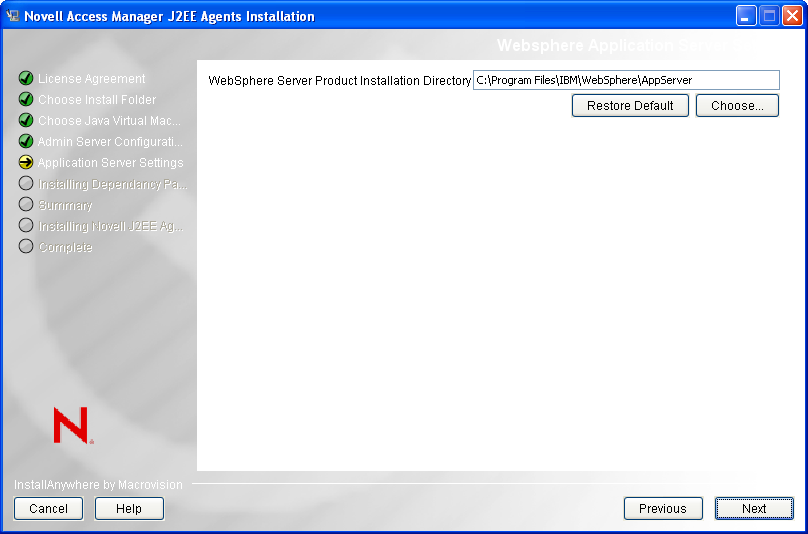Select the Summary step text
Screen dimensions: 808x534
point(65,205)
